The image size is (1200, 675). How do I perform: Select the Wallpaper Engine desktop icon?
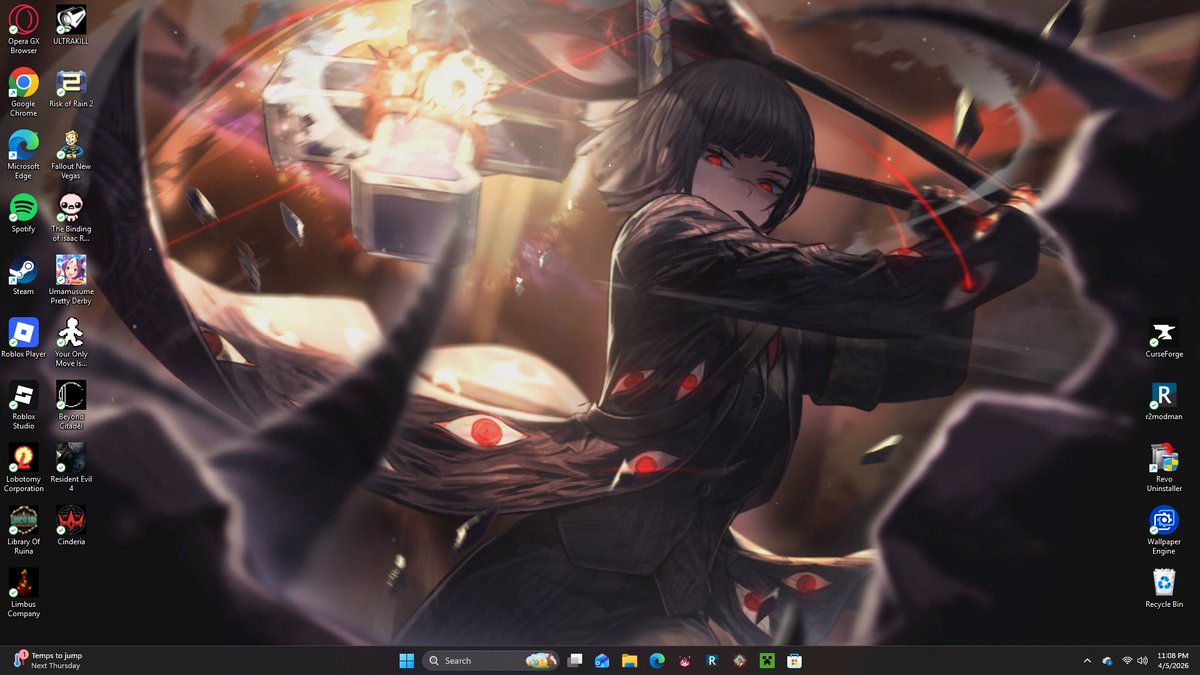click(x=1164, y=531)
